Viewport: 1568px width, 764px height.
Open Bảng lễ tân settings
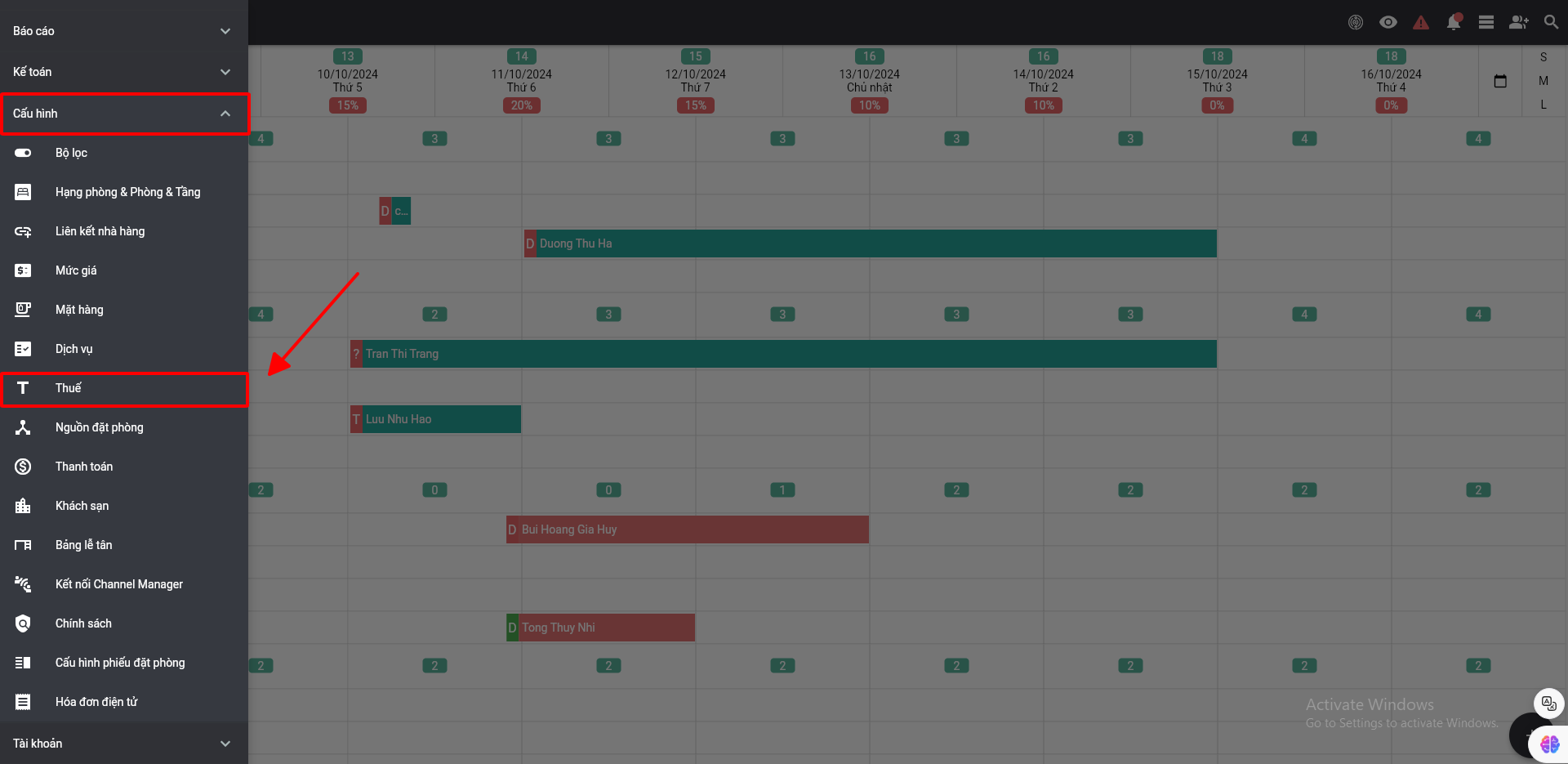tap(124, 545)
